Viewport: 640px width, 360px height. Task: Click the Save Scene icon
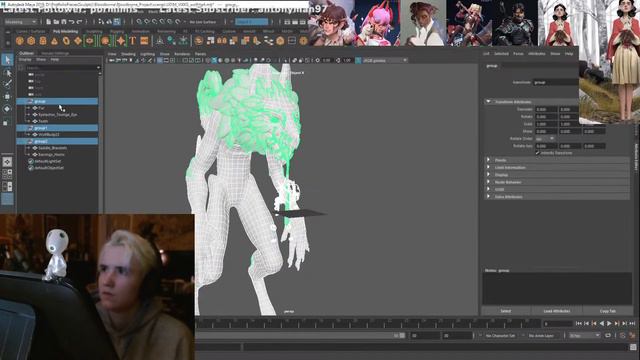pyautogui.click(x=64, y=22)
